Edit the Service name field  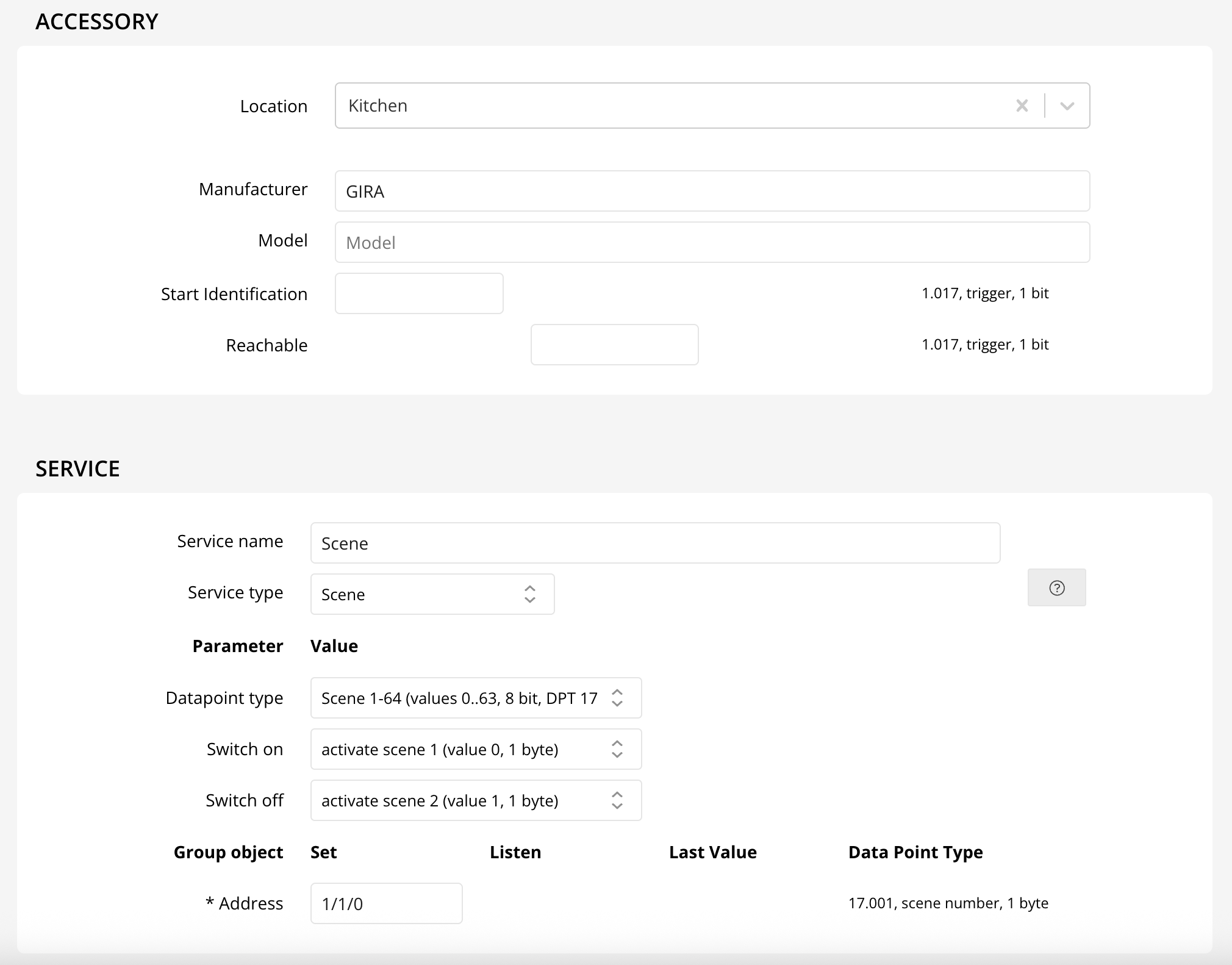655,543
